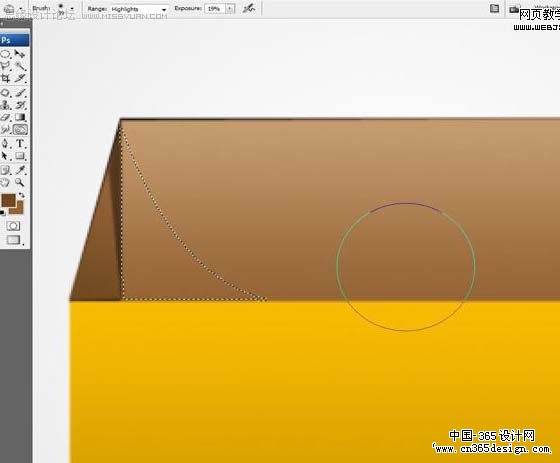The height and width of the screenshot is (463, 560).
Task: Swap foreground and background colors
Action: pos(22,195)
